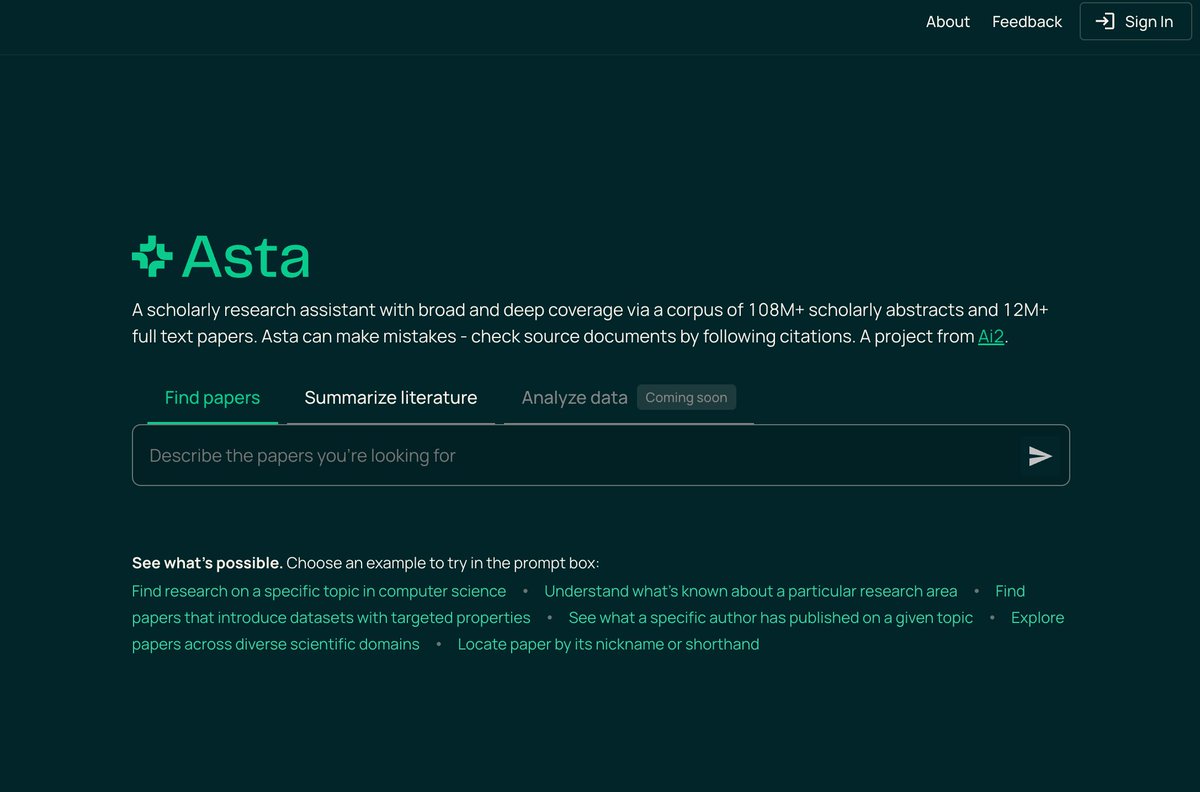Click the send arrow icon in prompt box
Screen dimensions: 1200x792
[x=1040, y=456]
